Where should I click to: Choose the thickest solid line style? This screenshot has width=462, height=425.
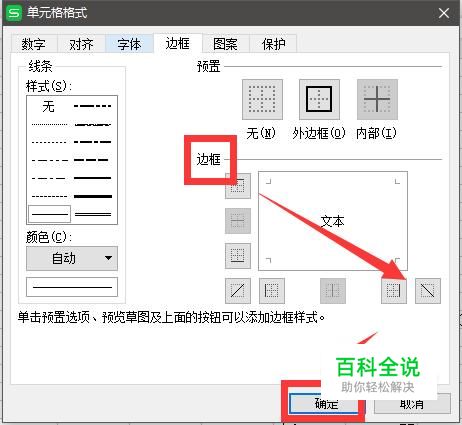pos(93,196)
